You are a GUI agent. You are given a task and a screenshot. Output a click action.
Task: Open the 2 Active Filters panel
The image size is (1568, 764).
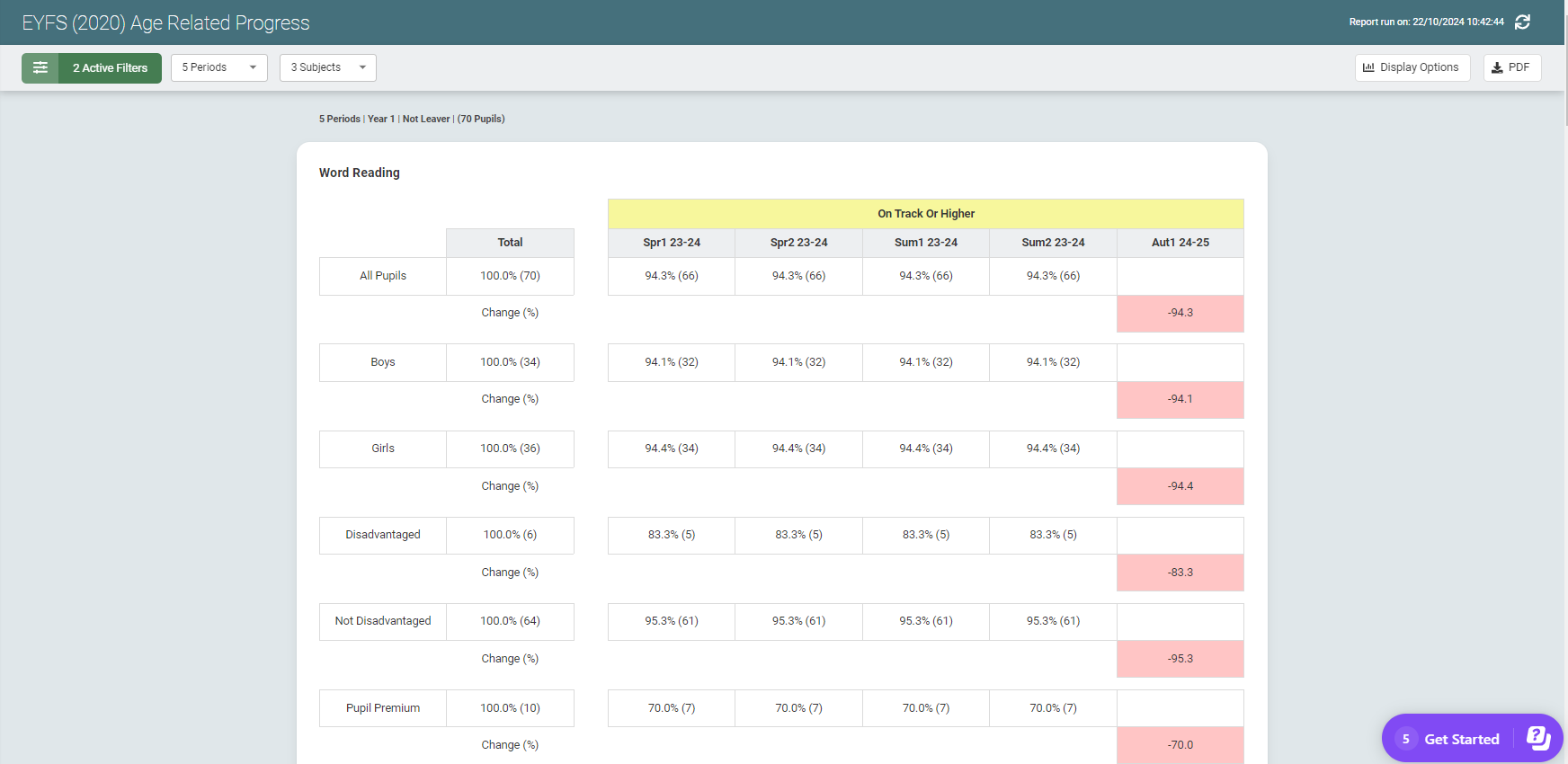point(110,68)
